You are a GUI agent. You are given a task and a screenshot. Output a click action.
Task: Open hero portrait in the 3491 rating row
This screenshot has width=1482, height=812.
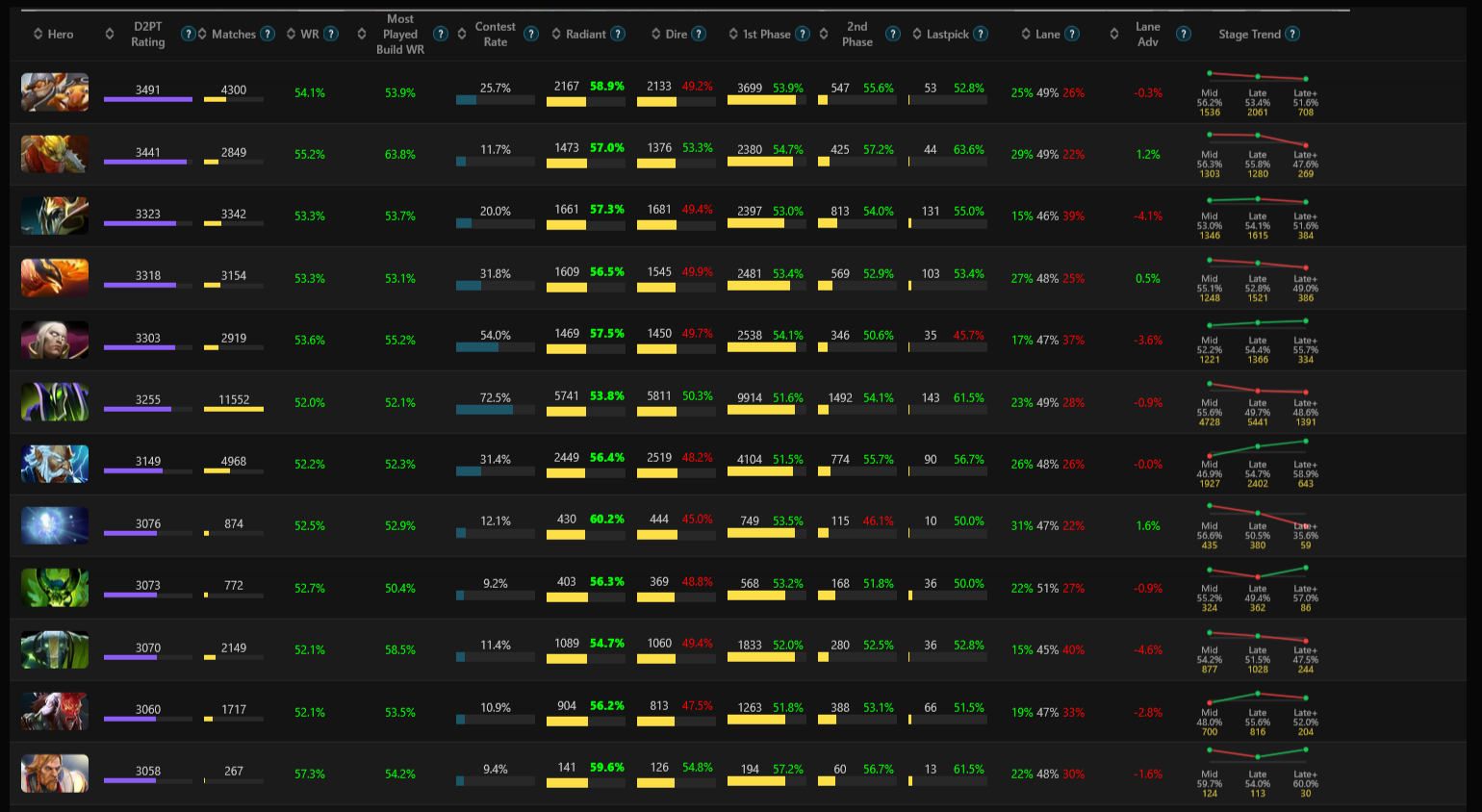click(55, 92)
